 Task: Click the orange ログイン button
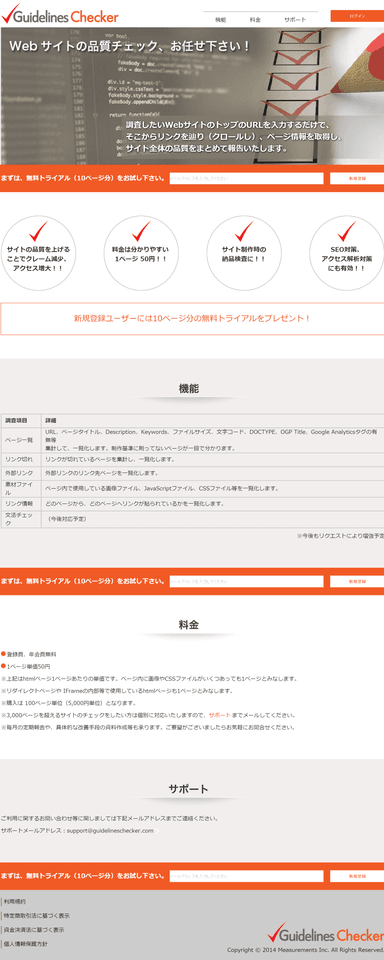[357, 16]
